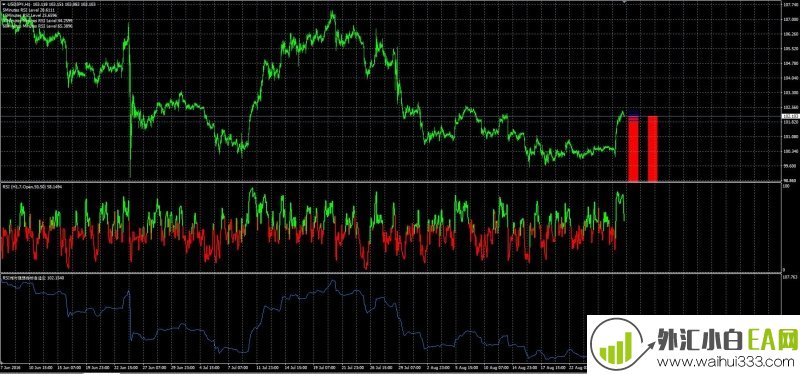The width and height of the screenshot is (800, 374).
Task: Click the blue marker atop left red bar
Action: click(633, 113)
